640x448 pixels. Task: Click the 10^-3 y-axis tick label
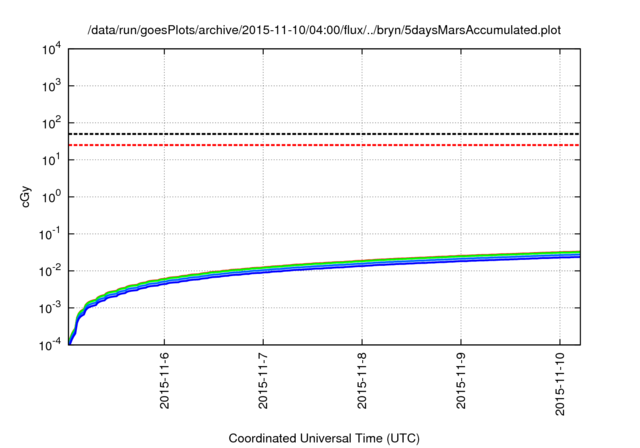(50, 308)
